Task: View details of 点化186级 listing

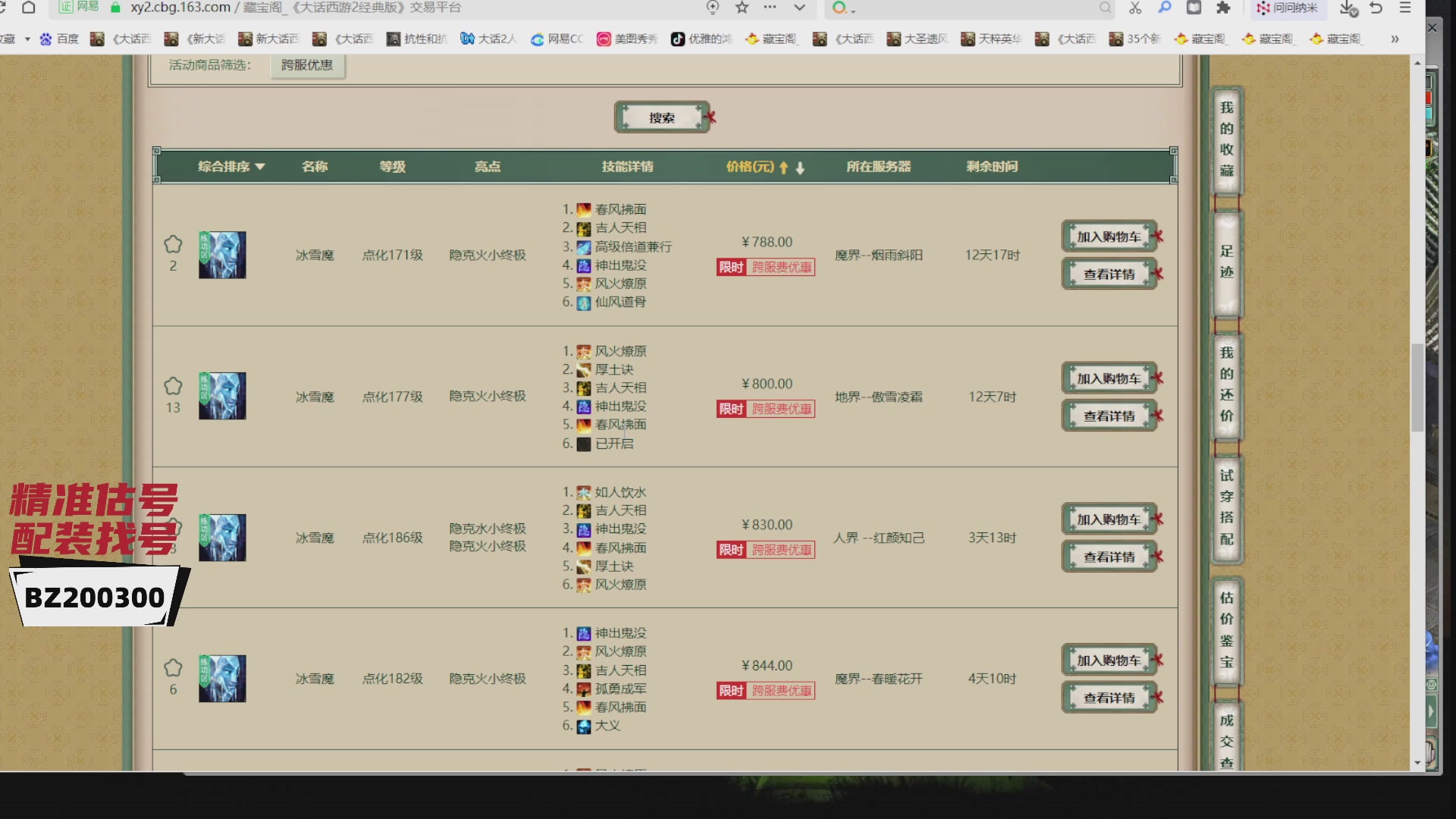Action: [x=1109, y=557]
